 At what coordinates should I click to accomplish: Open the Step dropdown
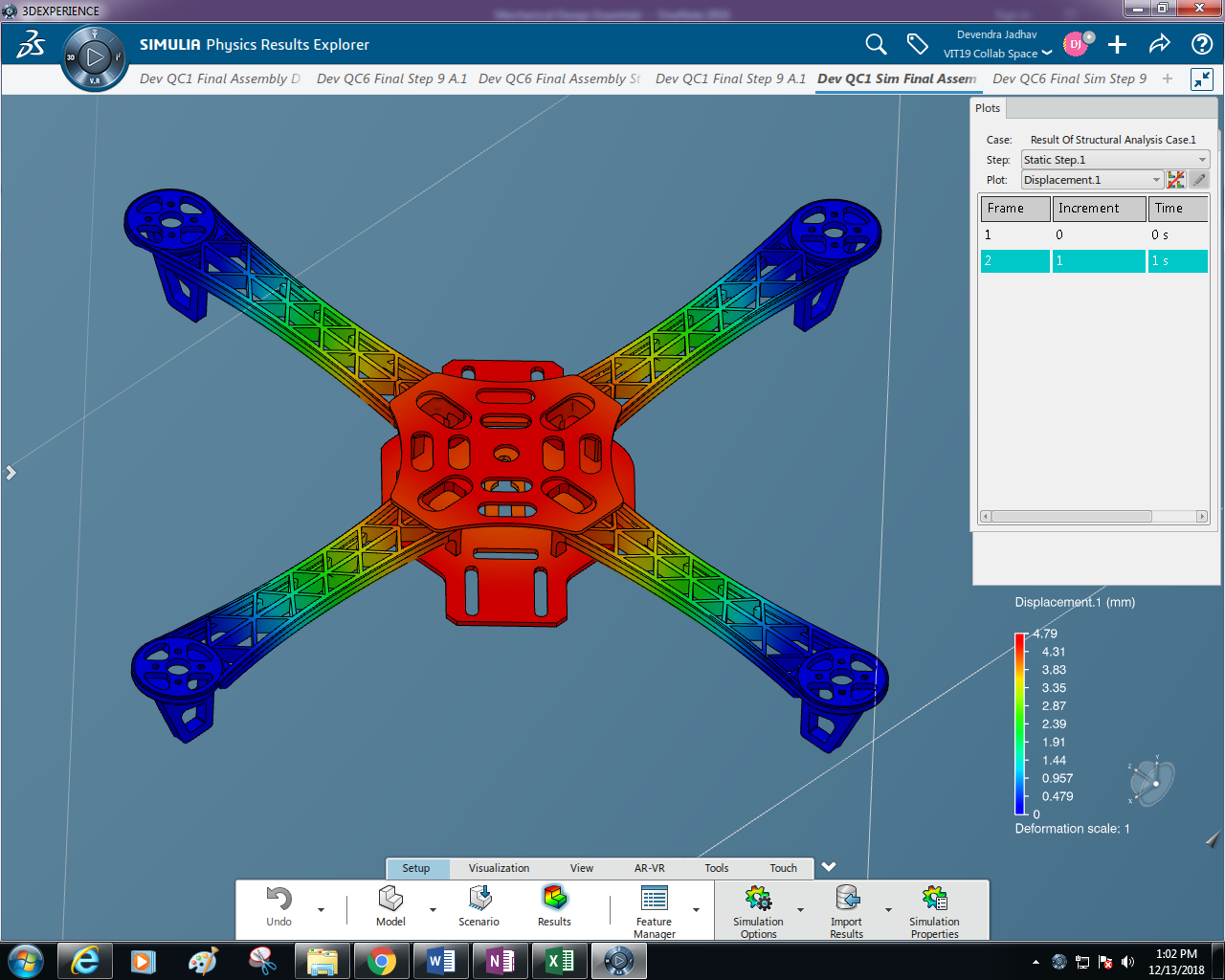click(1115, 160)
